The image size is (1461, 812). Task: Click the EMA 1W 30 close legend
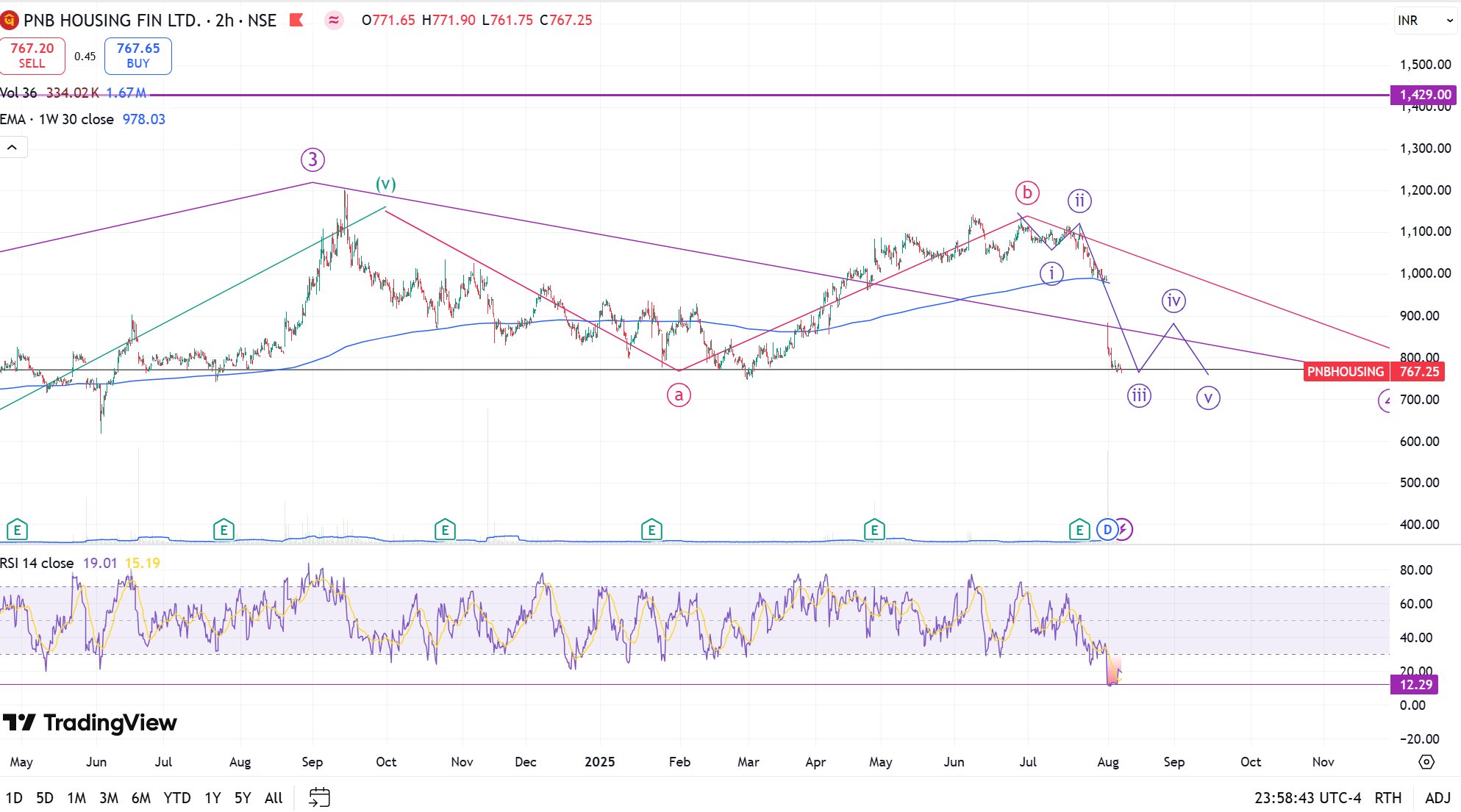(57, 119)
